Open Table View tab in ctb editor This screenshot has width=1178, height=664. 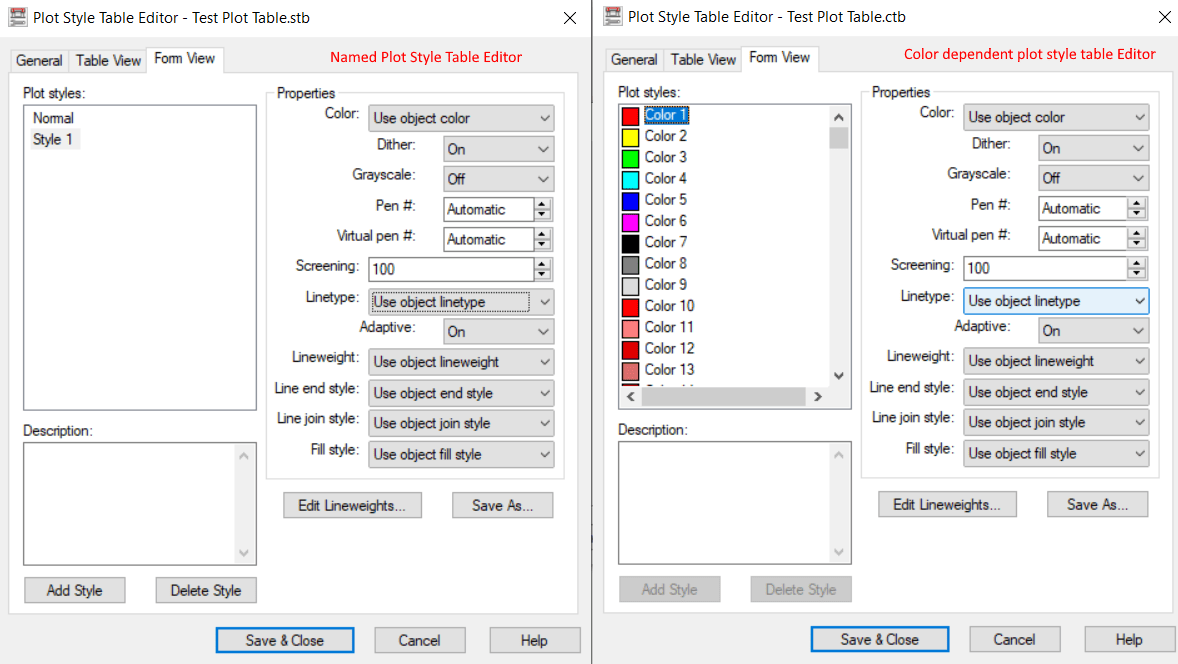[x=703, y=59]
